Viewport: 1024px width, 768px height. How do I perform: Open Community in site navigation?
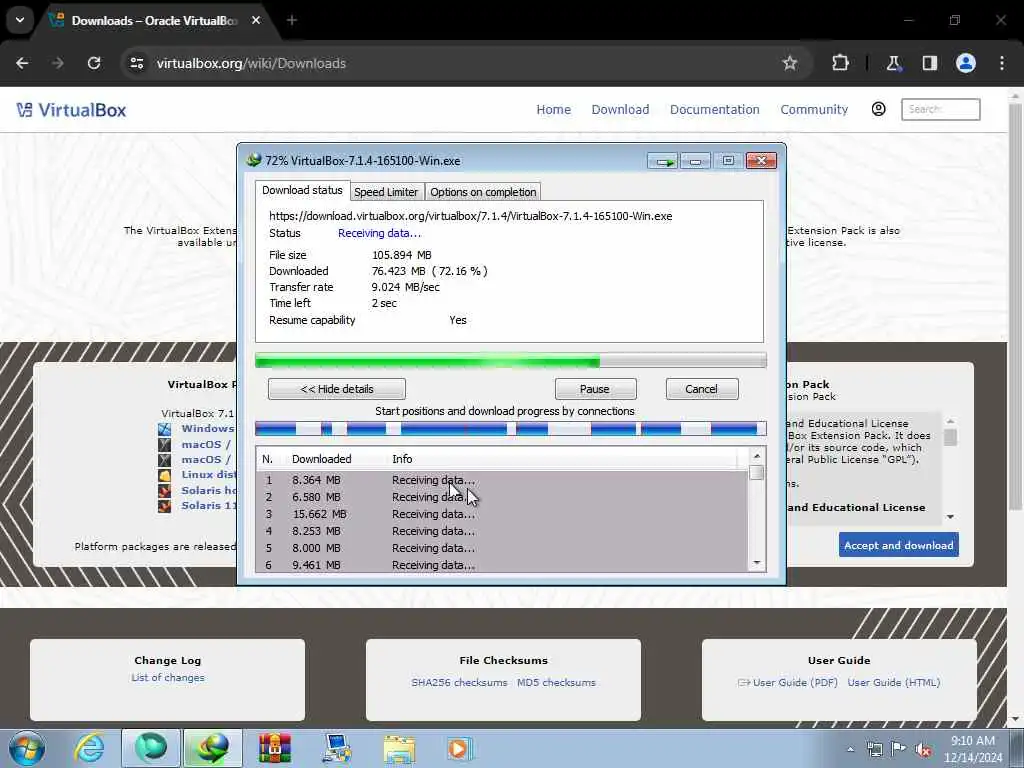click(x=814, y=110)
